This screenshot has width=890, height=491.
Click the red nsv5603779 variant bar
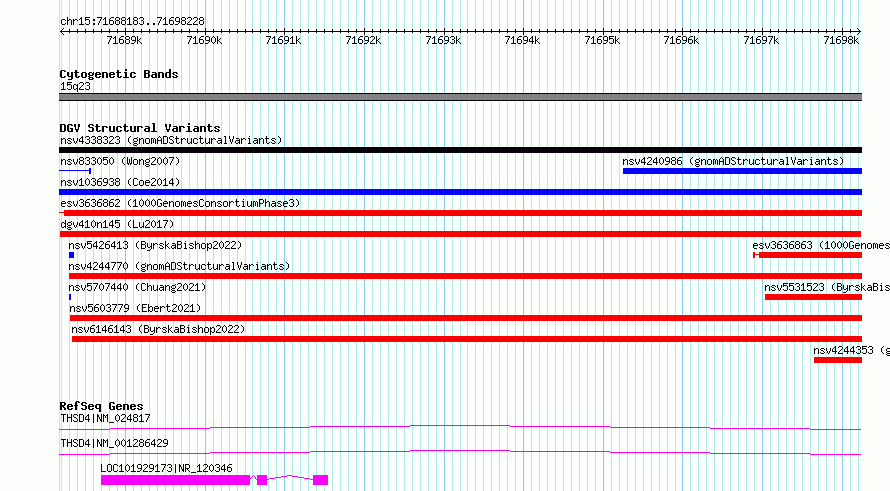coord(466,318)
